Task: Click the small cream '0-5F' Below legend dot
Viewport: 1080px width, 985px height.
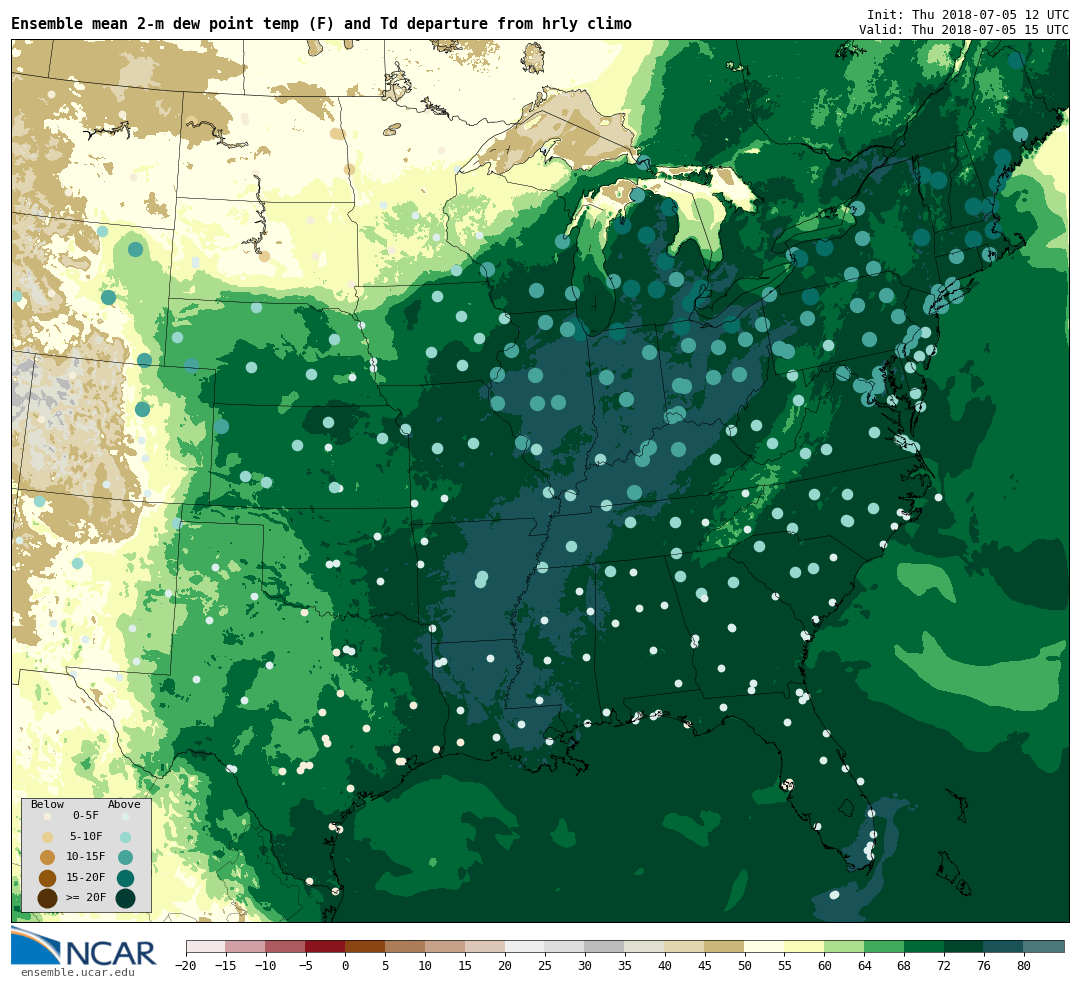Action: click(48, 816)
